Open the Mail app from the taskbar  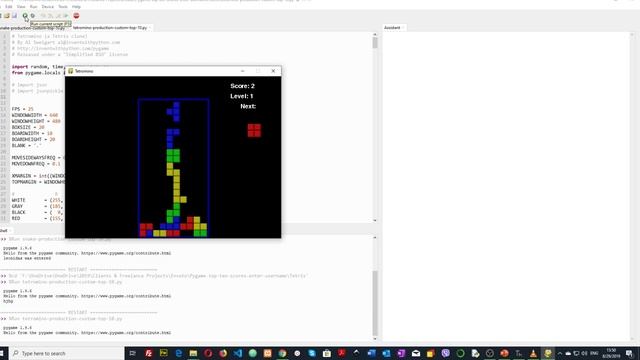(x=416, y=353)
